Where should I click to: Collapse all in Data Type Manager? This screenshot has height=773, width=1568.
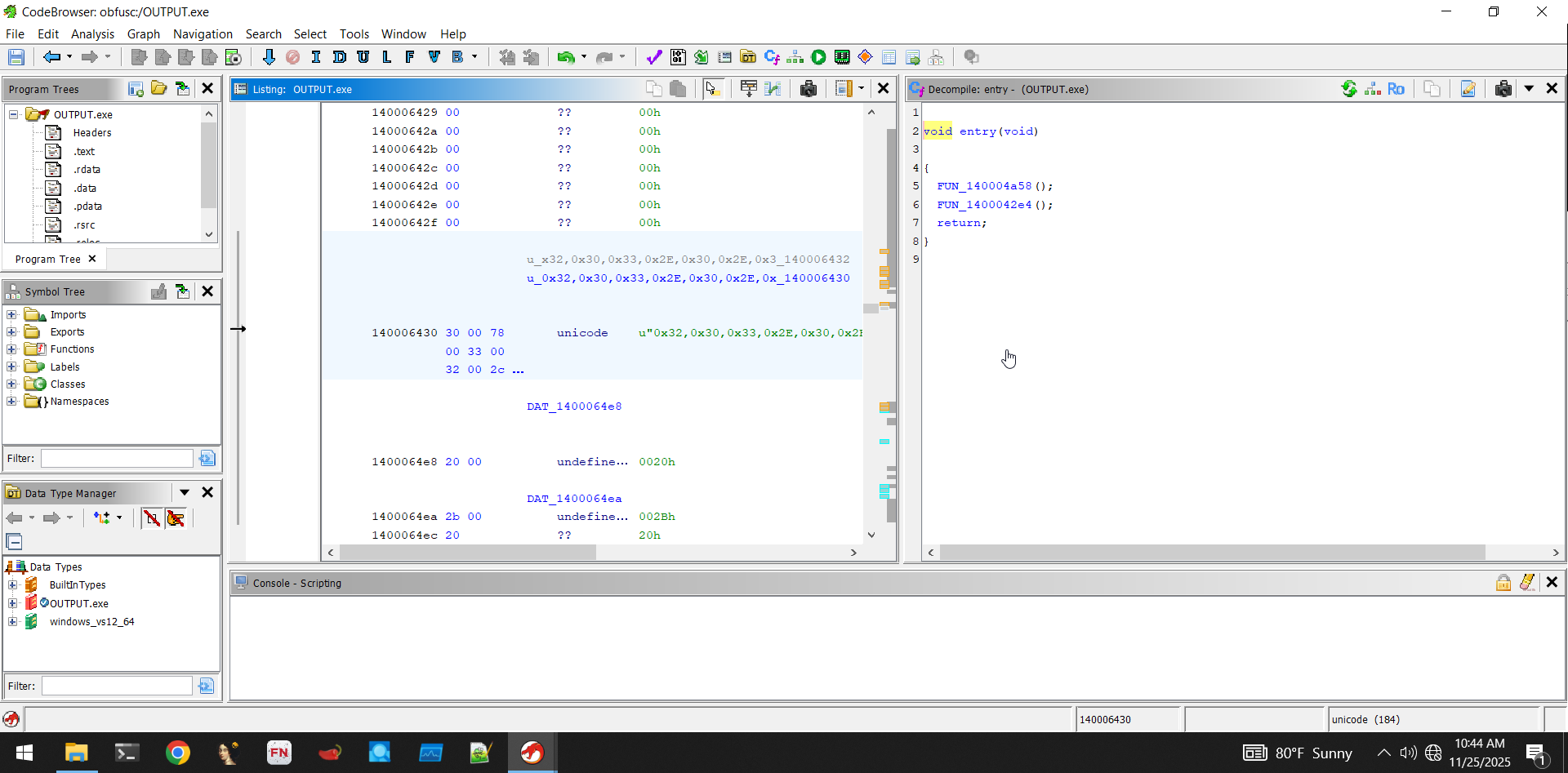pyautogui.click(x=14, y=542)
